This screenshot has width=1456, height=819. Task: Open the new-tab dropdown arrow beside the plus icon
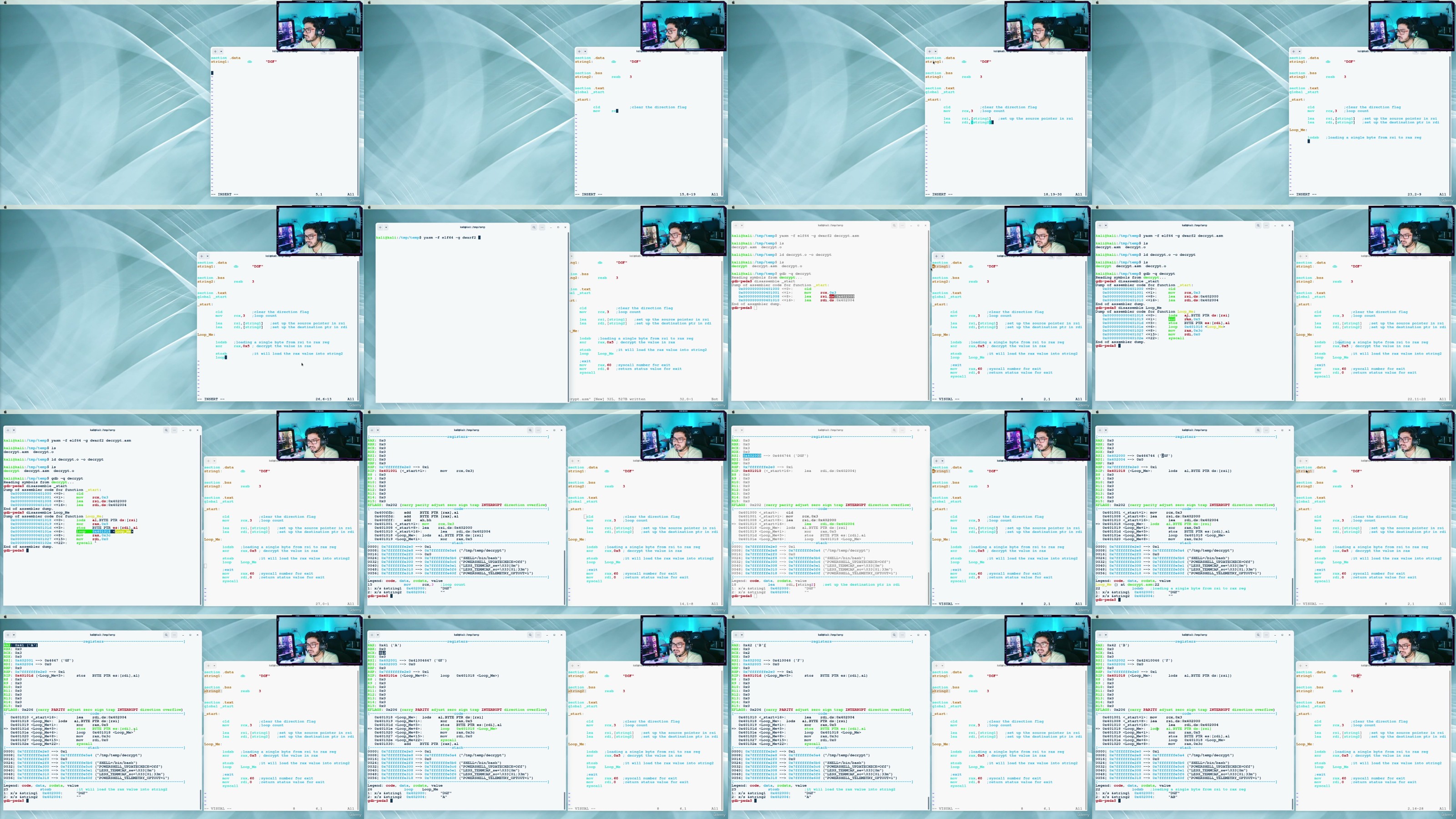point(386,228)
